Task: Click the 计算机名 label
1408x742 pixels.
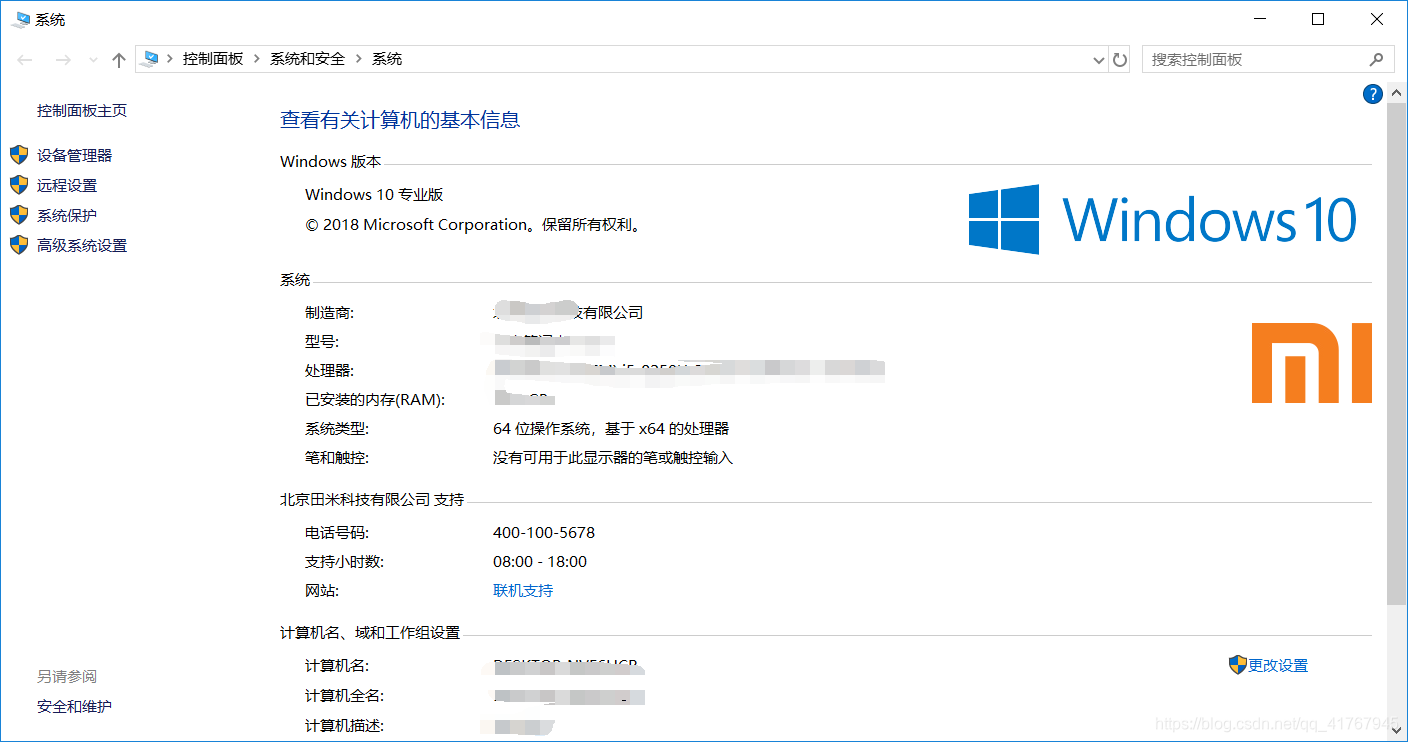Action: click(337, 666)
